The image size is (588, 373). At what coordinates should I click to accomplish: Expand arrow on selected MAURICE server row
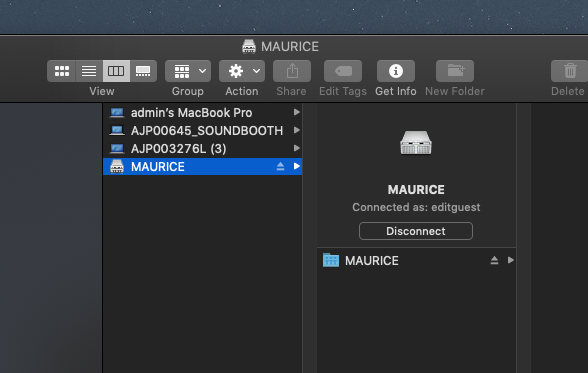(x=297, y=166)
